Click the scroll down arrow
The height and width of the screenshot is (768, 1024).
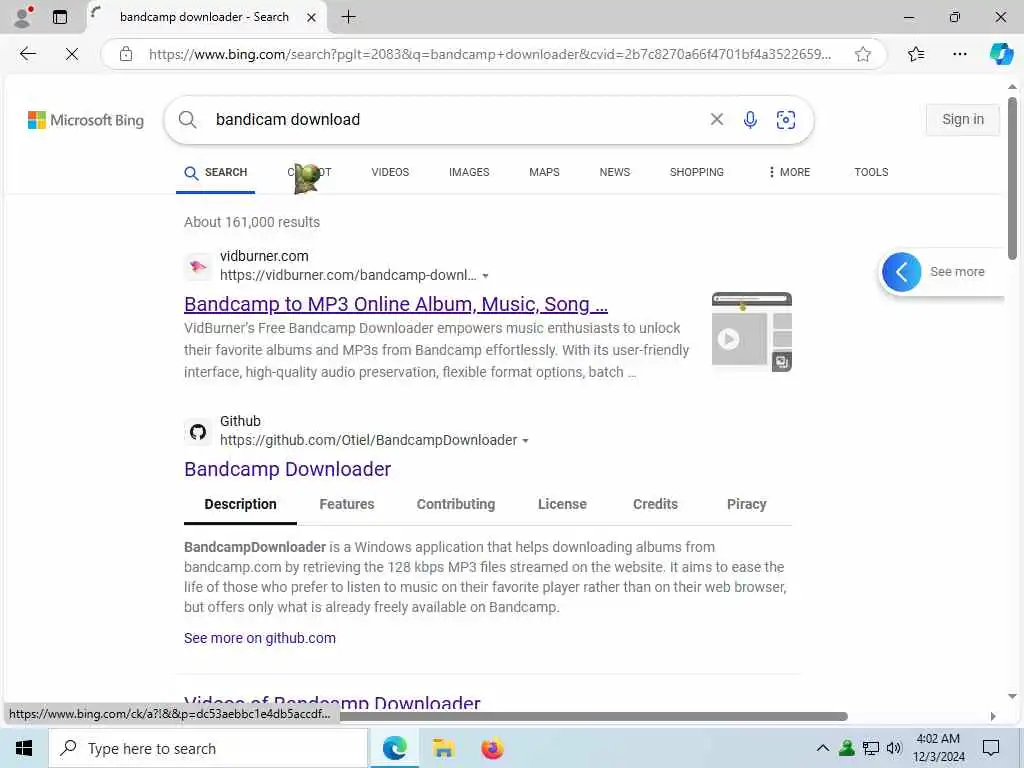(x=1012, y=696)
